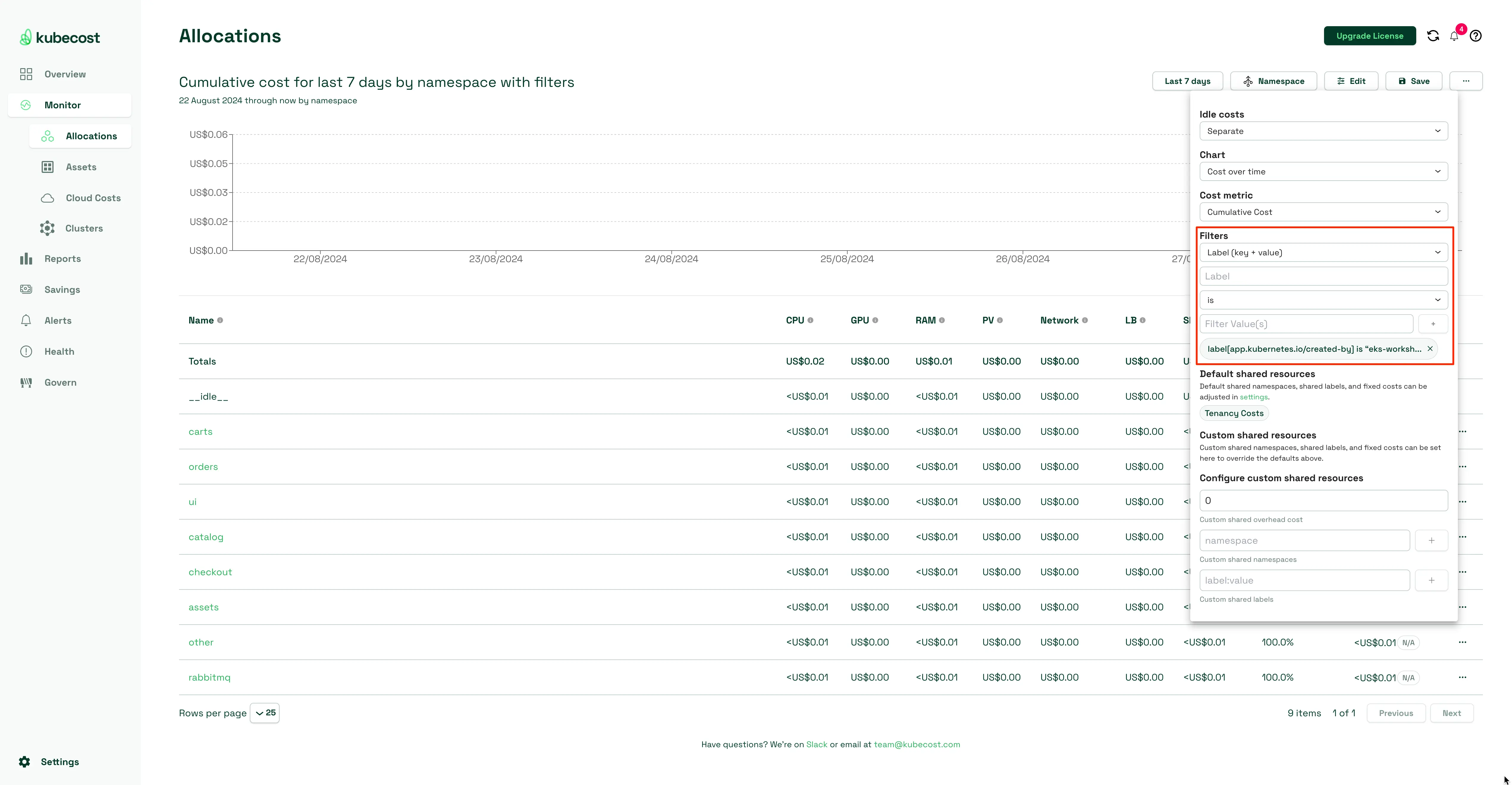Change Rows per page selector
The image size is (1512, 785).
265,713
